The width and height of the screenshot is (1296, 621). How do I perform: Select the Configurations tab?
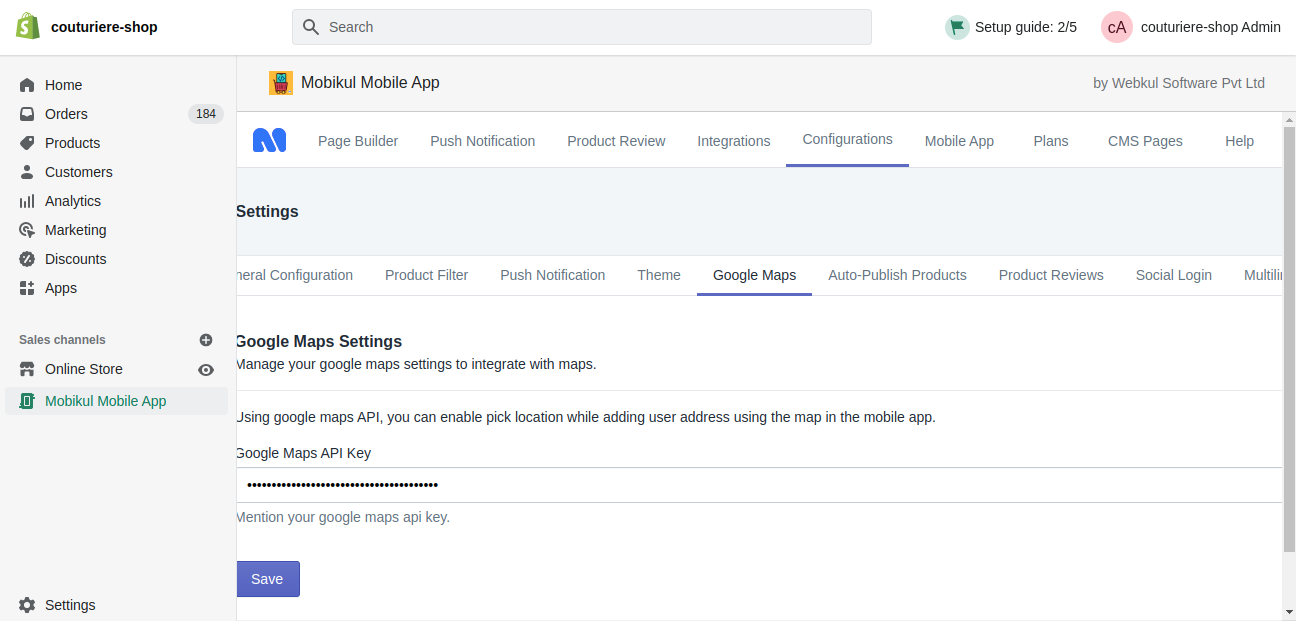[848, 140]
